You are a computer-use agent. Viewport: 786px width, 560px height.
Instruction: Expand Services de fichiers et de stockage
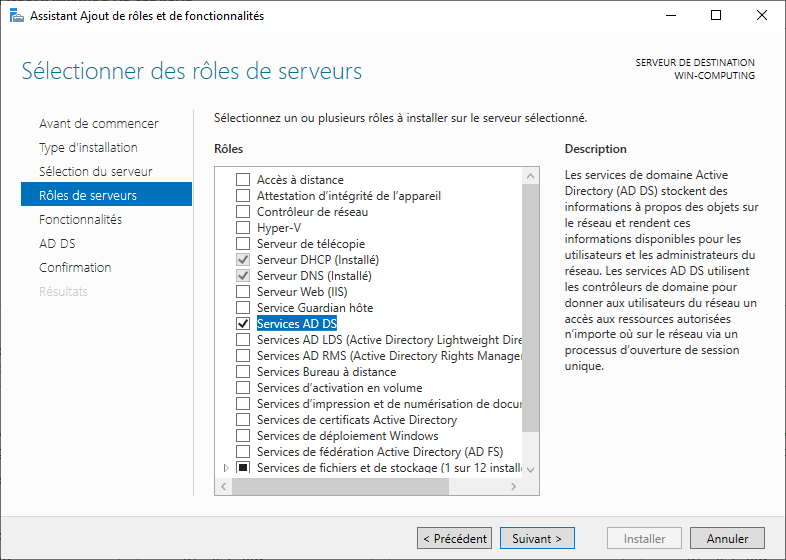point(226,468)
